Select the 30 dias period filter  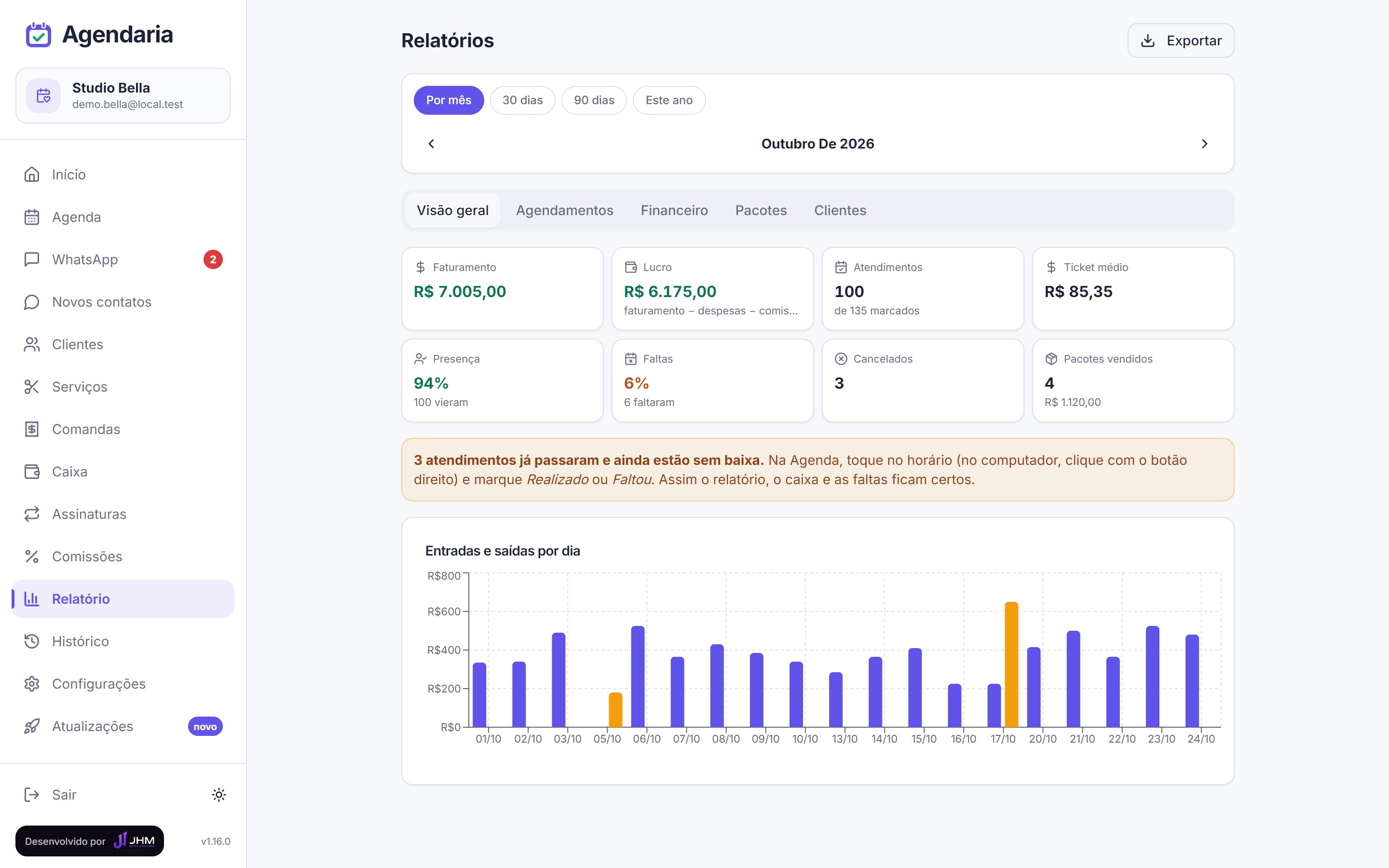pyautogui.click(x=522, y=100)
